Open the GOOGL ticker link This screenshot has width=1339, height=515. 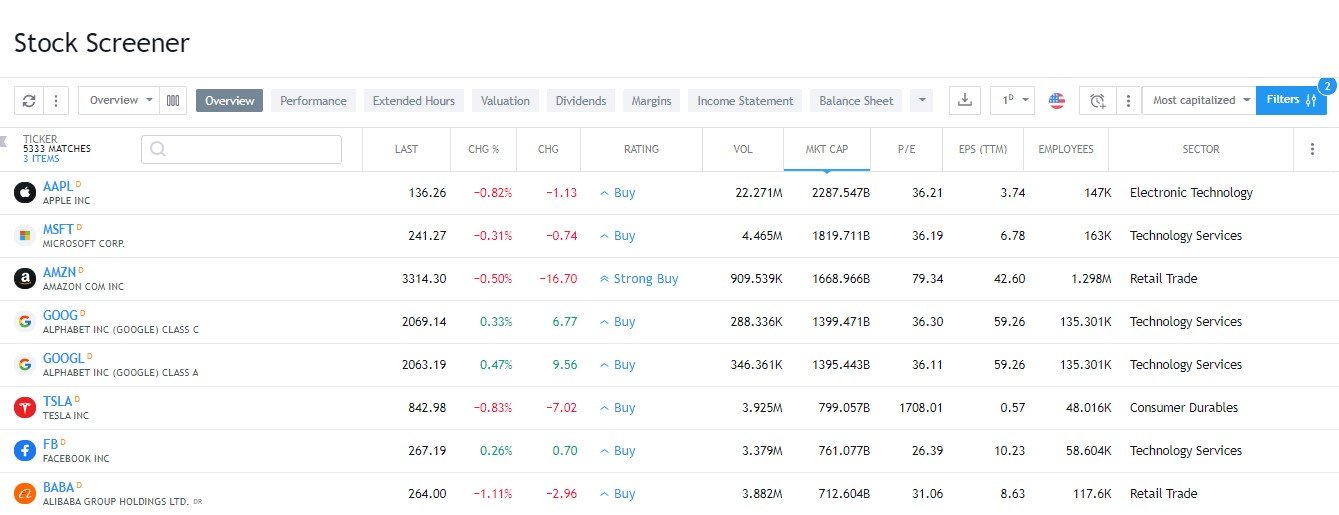click(63, 359)
